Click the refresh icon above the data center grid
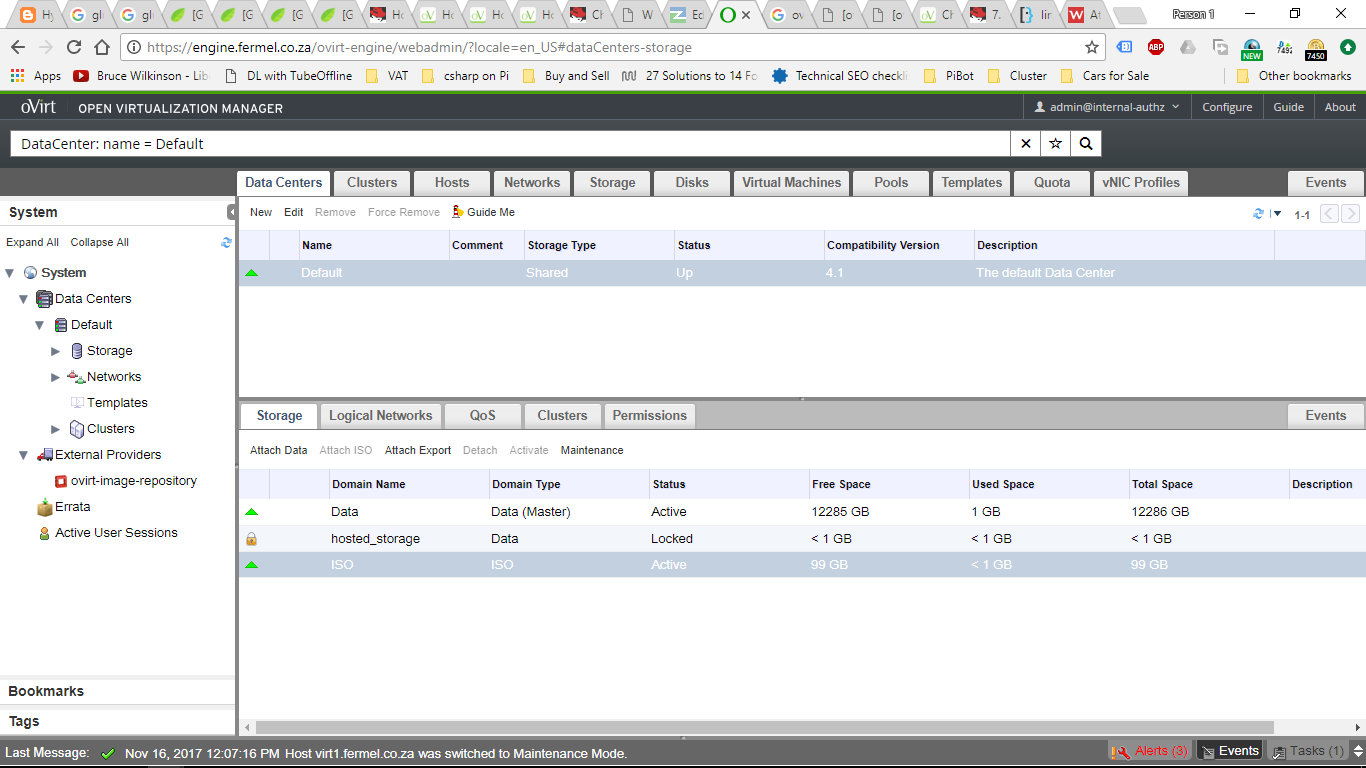Viewport: 1366px width, 768px height. click(x=1258, y=213)
